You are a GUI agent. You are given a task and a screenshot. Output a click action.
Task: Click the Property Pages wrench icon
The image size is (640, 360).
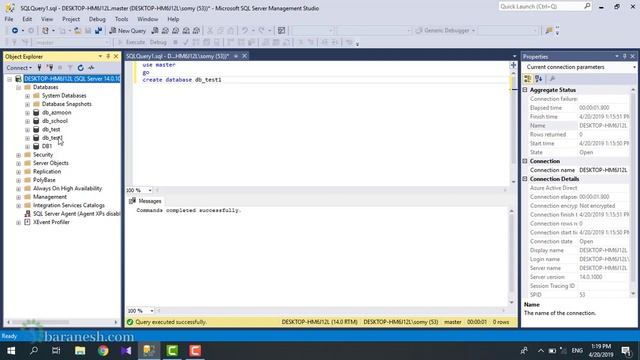coord(553,79)
